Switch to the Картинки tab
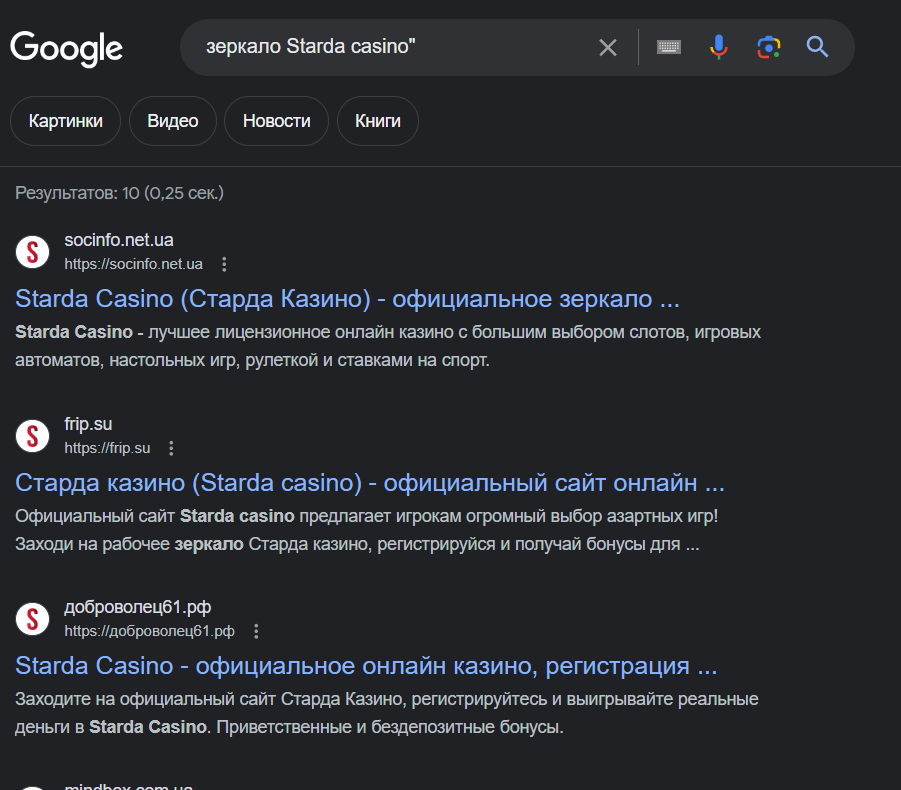 [x=66, y=121]
